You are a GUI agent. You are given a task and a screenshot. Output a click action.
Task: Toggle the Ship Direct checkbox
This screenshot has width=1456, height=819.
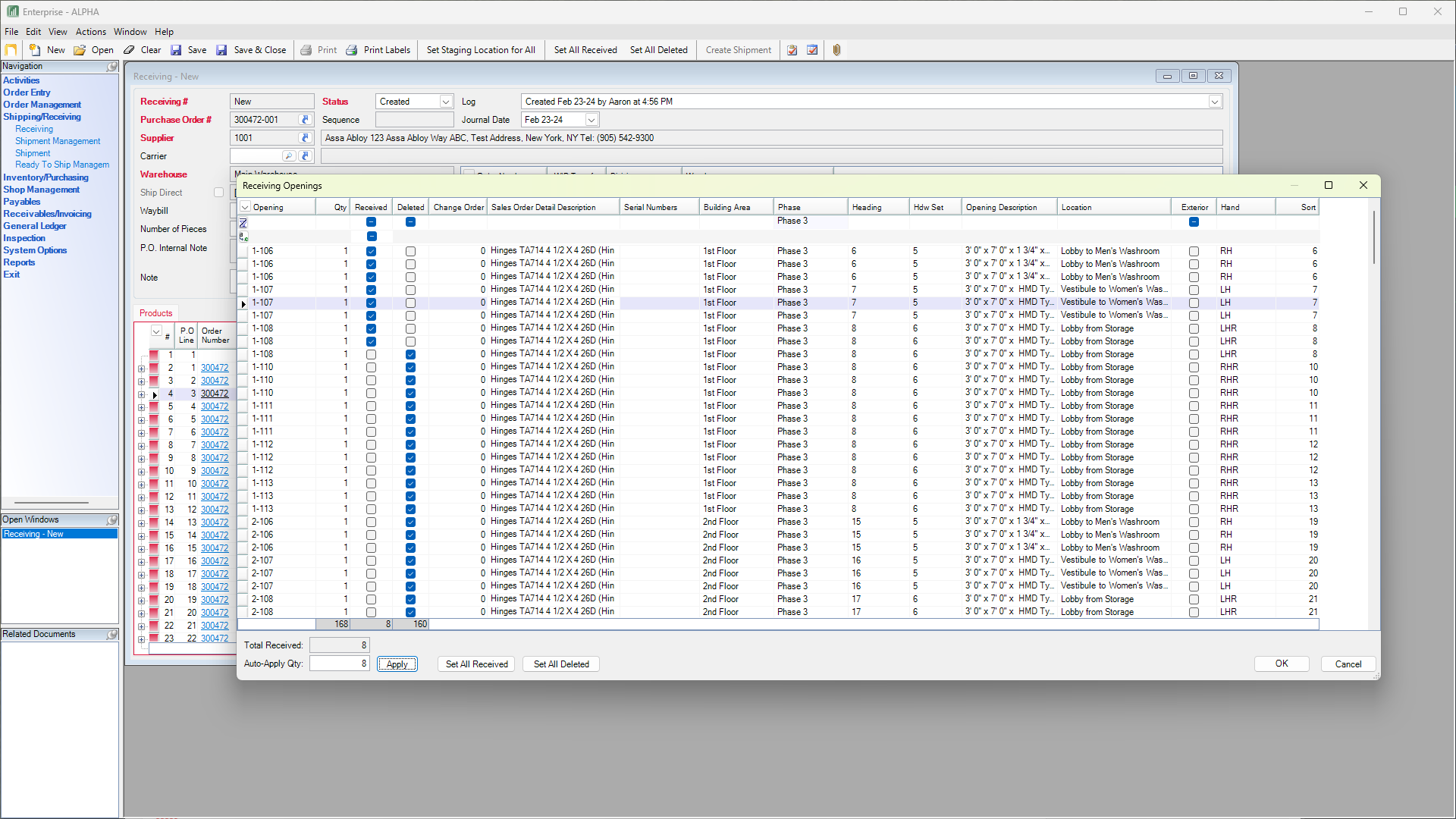218,193
